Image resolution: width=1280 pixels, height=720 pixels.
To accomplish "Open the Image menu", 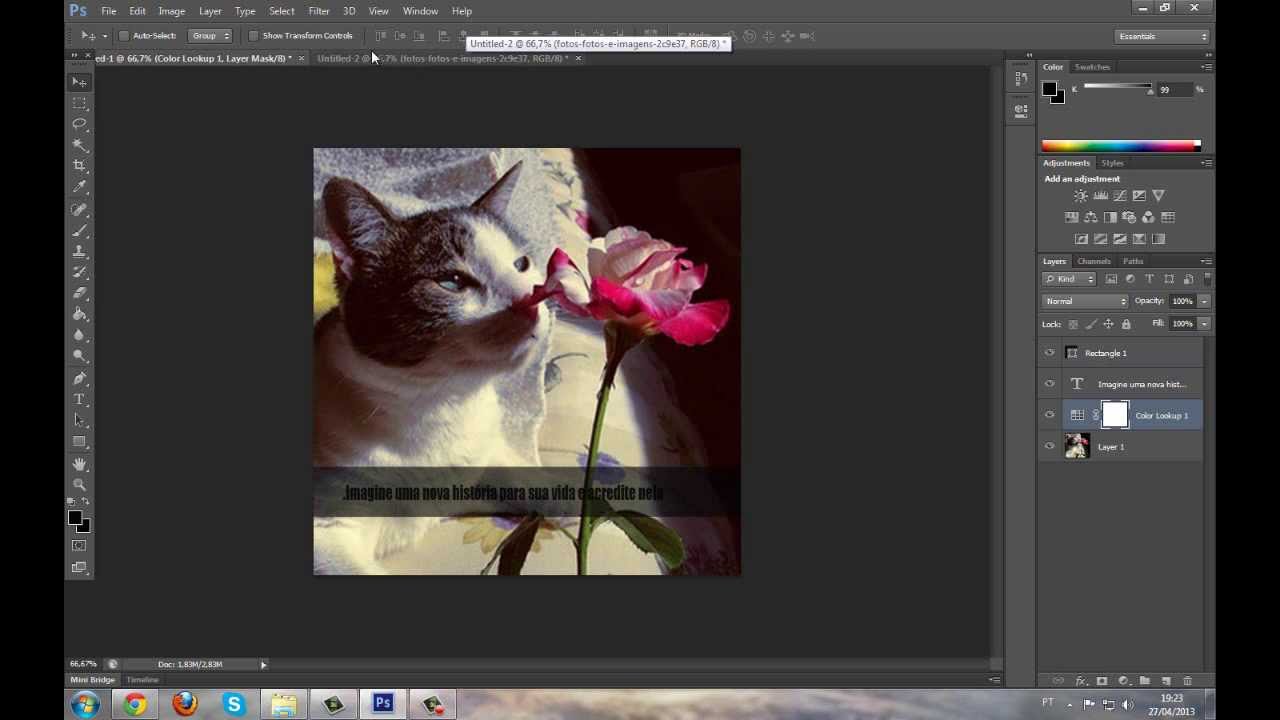I will [x=172, y=11].
